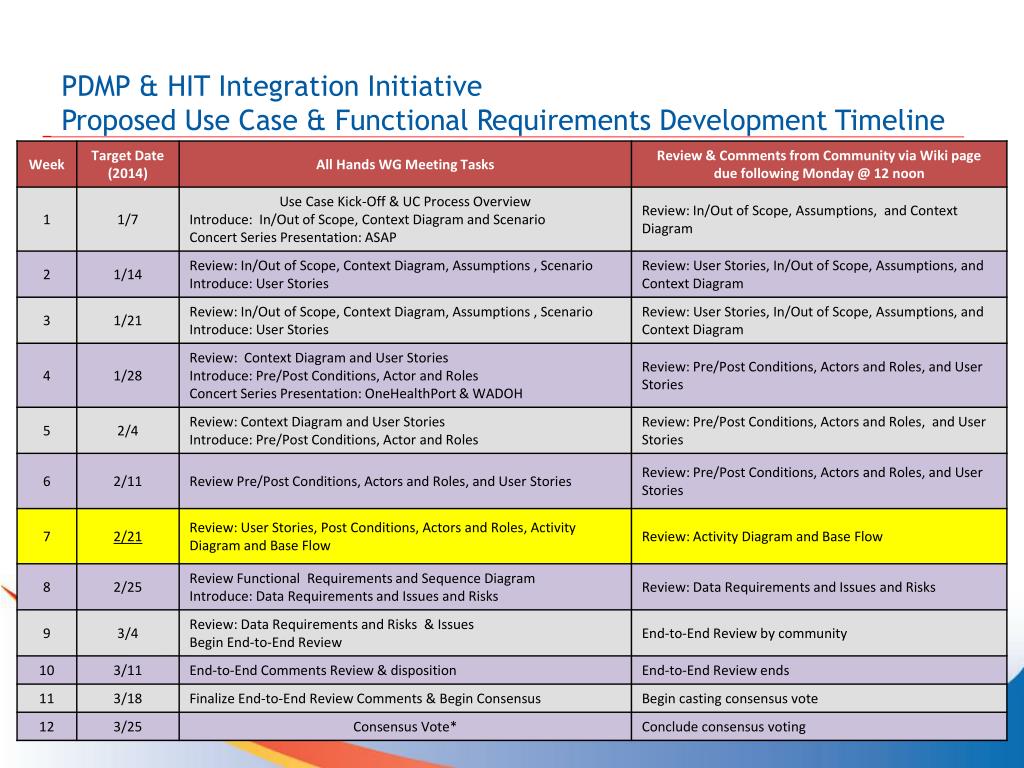Click 'Review: Activity Diagram and Base Flow' cell
Screen dimensions: 1024x768
[819, 537]
